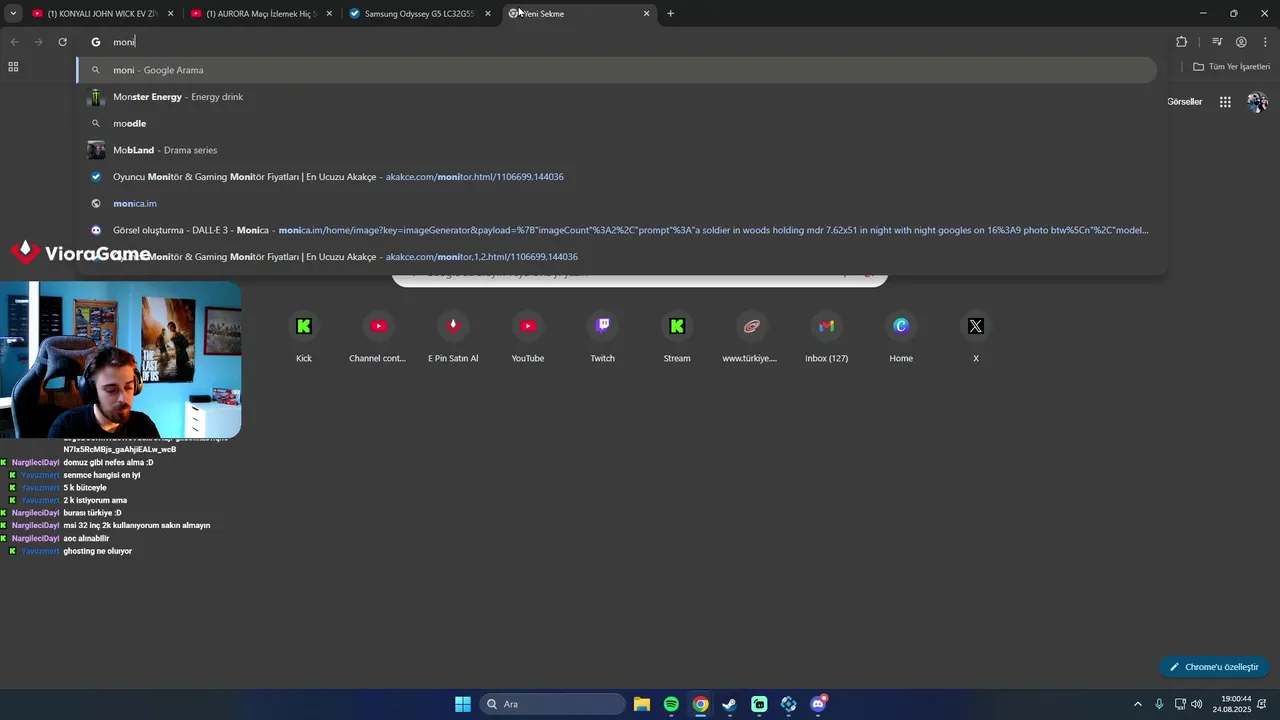
Task: Select 'moni - Google Arama' suggestion
Action: (617, 70)
